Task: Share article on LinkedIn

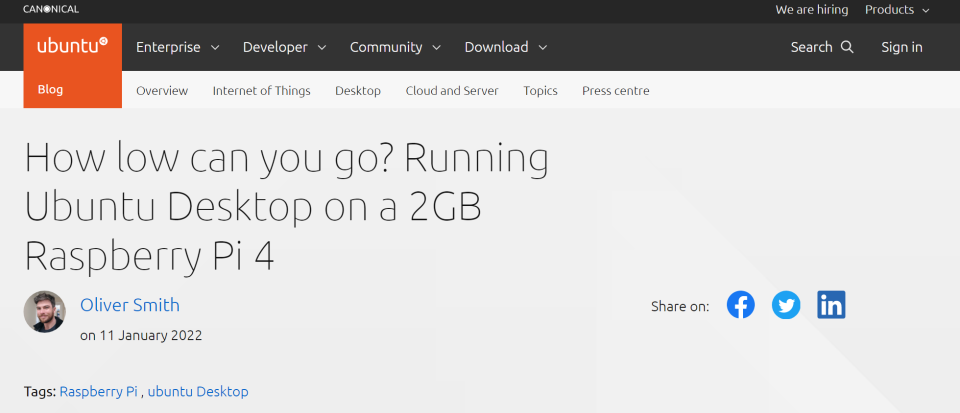Action: click(831, 305)
